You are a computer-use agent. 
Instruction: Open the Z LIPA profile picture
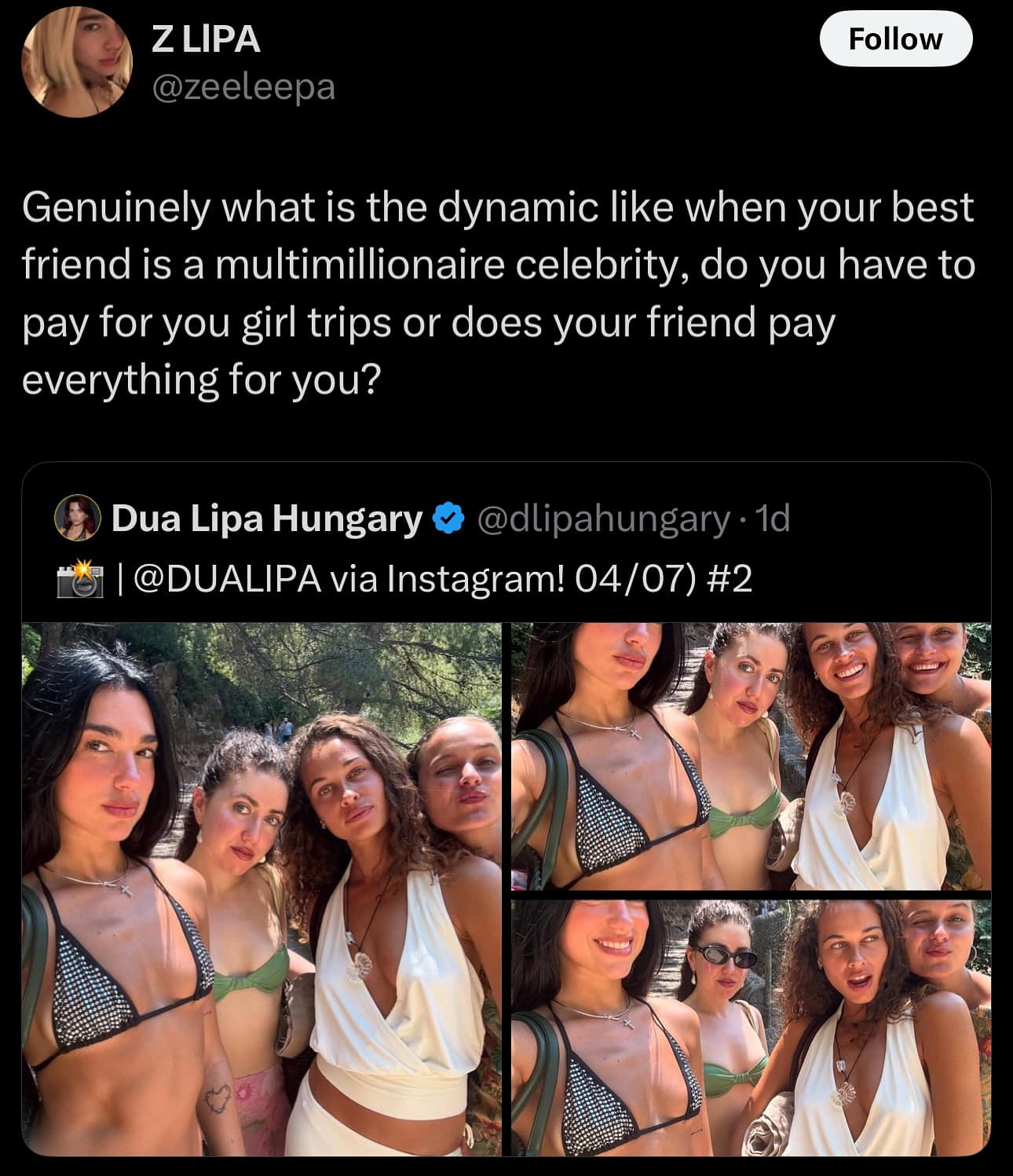76,62
